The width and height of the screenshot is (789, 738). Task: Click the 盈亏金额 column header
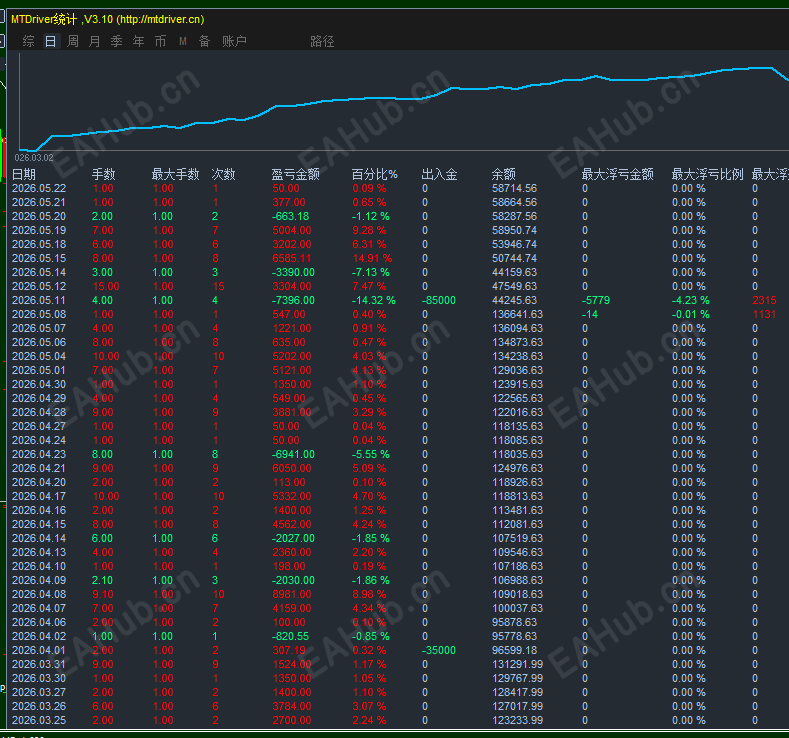point(296,175)
